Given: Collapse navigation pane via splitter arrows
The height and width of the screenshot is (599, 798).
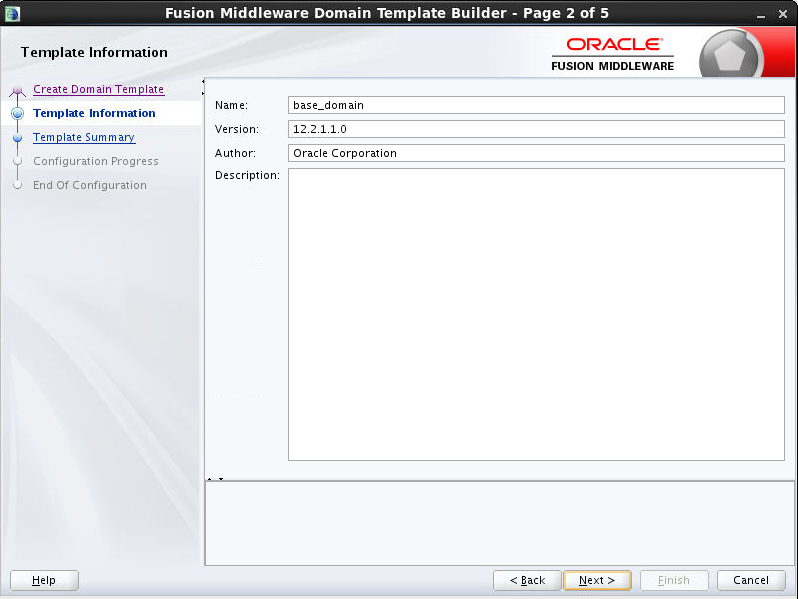Looking at the screenshot, I should coord(203,87).
